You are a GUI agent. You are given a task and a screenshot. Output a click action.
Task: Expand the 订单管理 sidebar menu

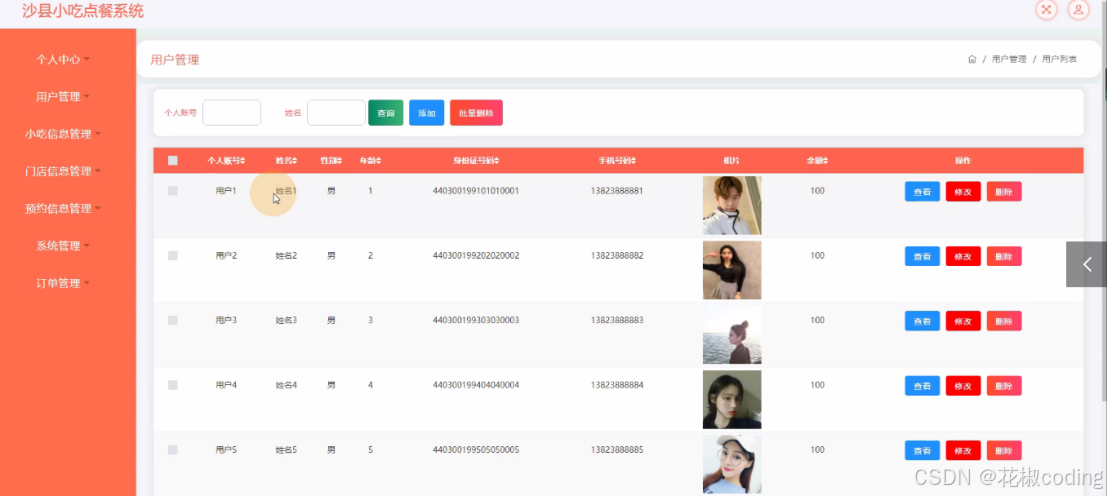tap(63, 284)
